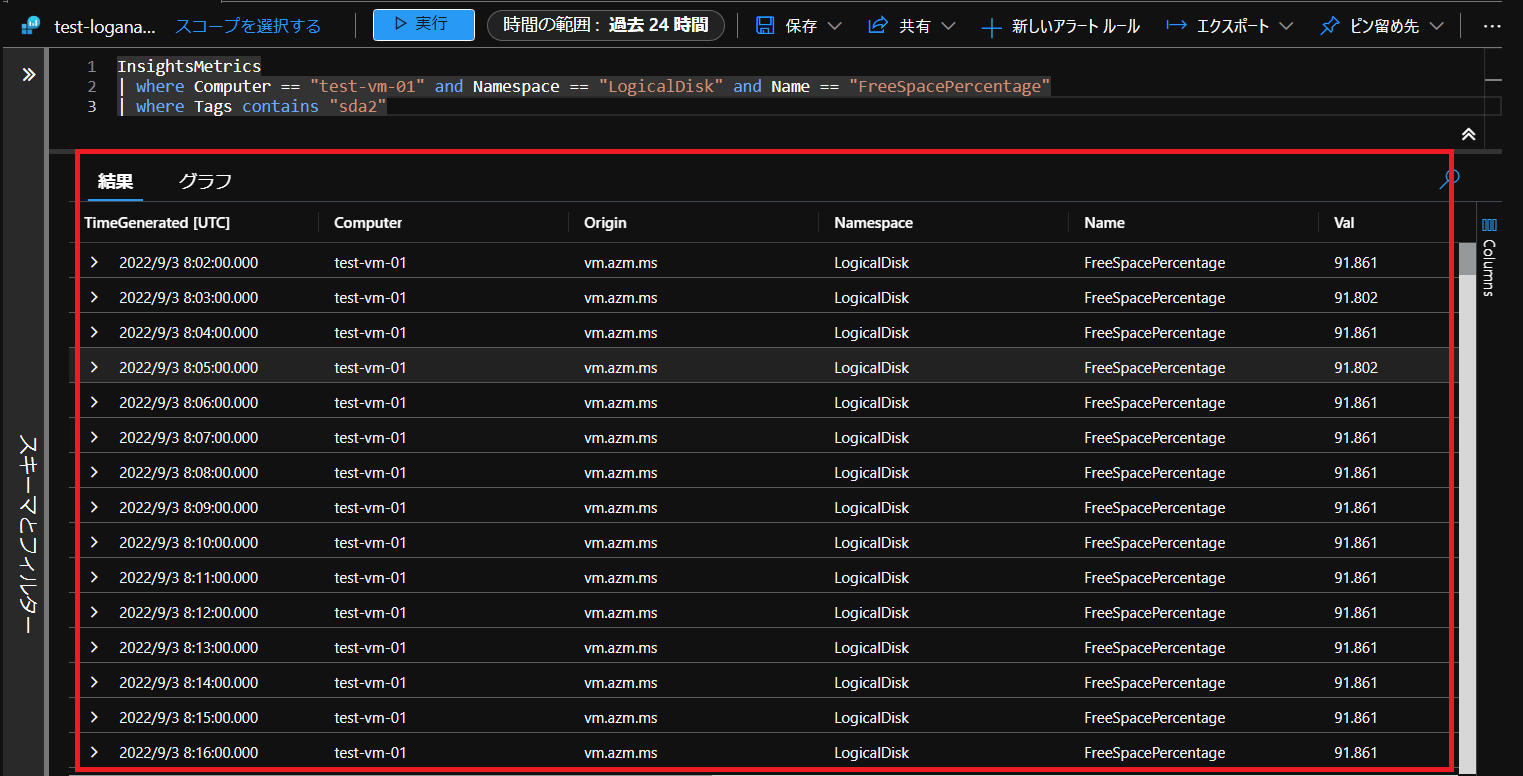Expand the 8:11:00.000 result row
Screen dimensions: 1523x776
(x=95, y=577)
